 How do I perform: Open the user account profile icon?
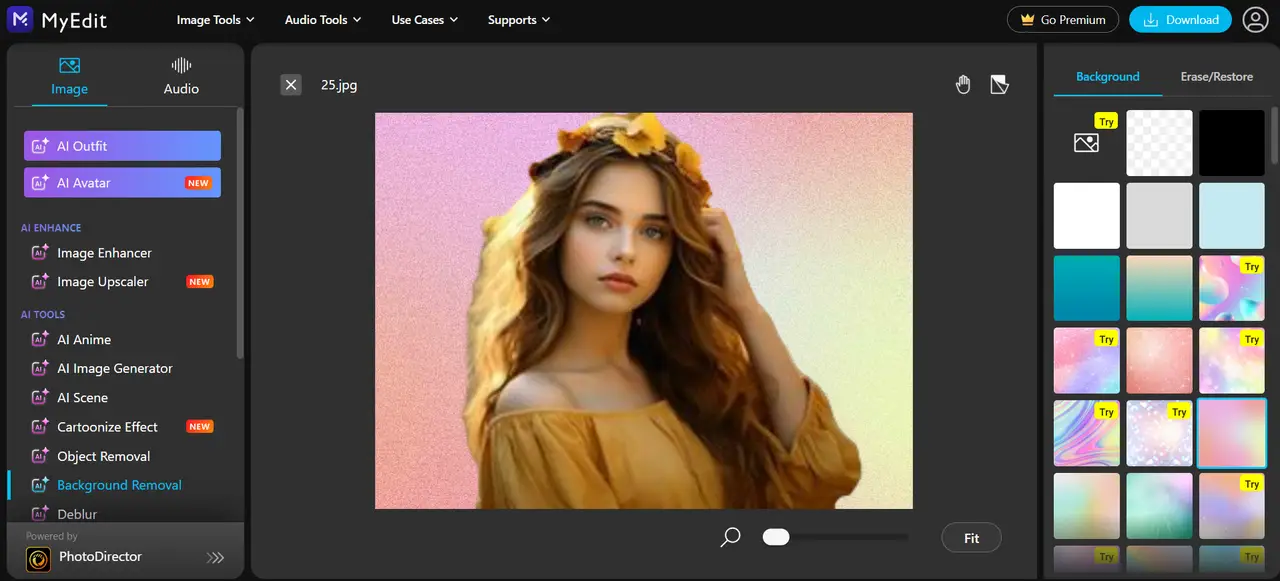(1255, 19)
